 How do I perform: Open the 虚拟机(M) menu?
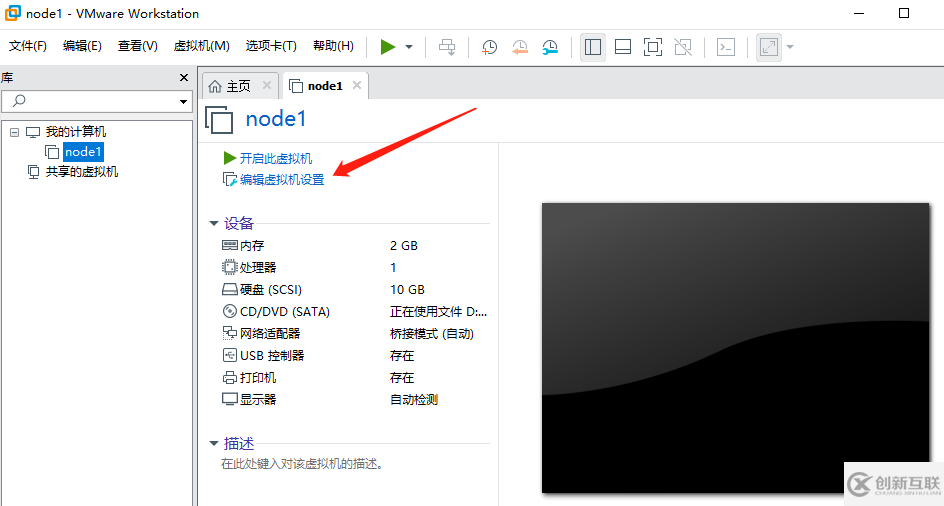[x=201, y=46]
